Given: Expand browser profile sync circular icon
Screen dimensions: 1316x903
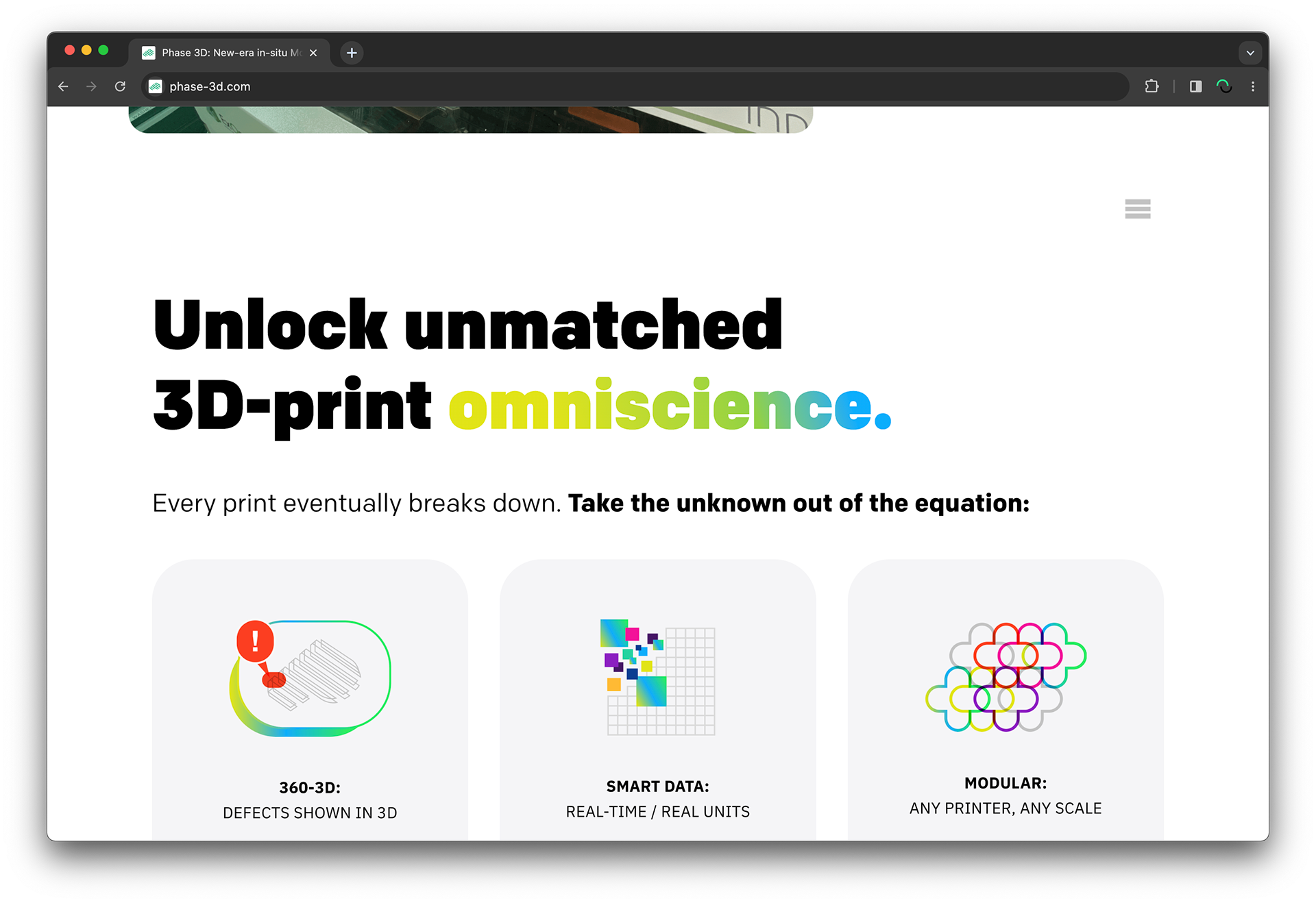Looking at the screenshot, I should [x=1225, y=86].
